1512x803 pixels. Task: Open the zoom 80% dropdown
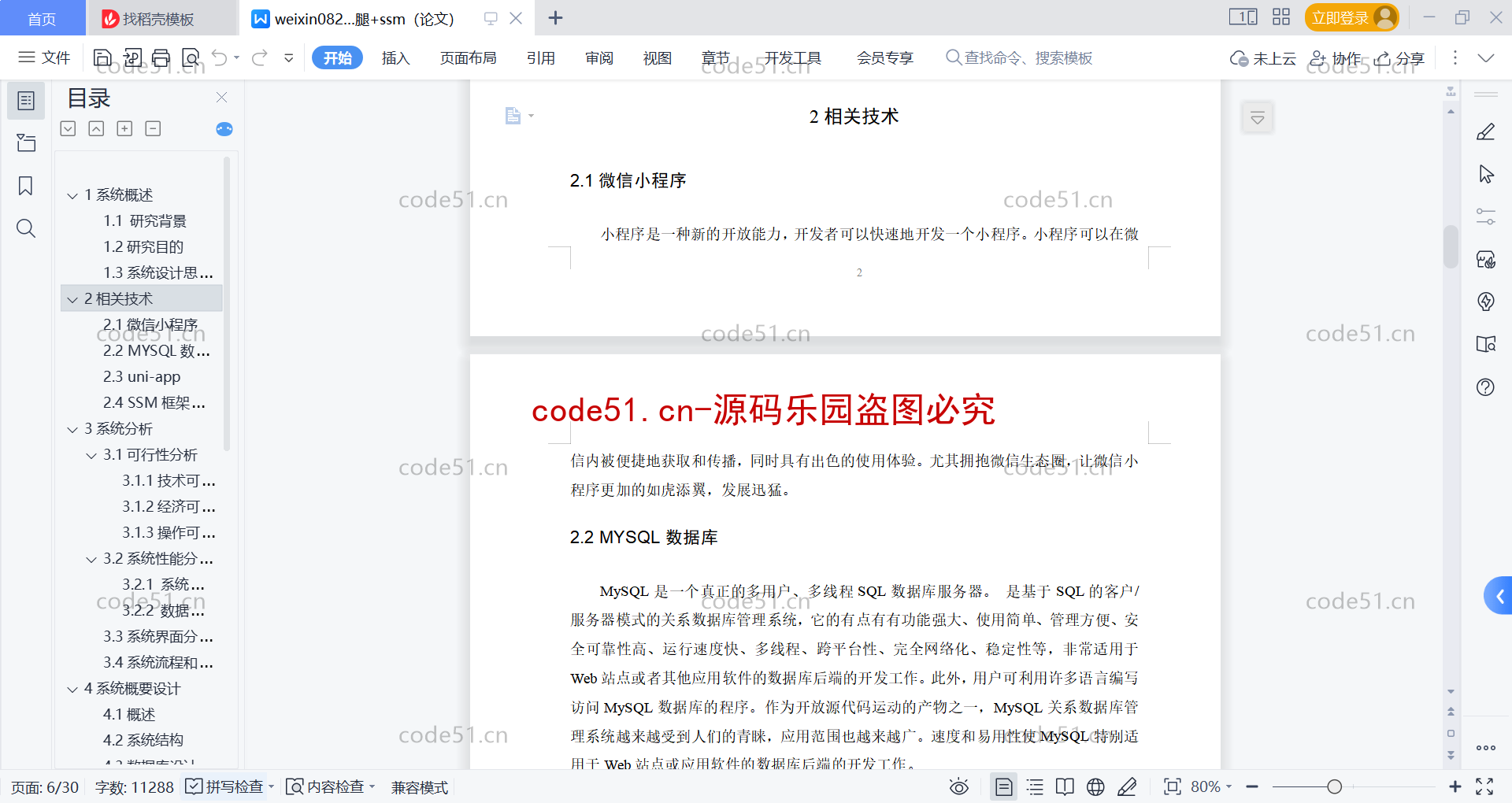[1211, 786]
